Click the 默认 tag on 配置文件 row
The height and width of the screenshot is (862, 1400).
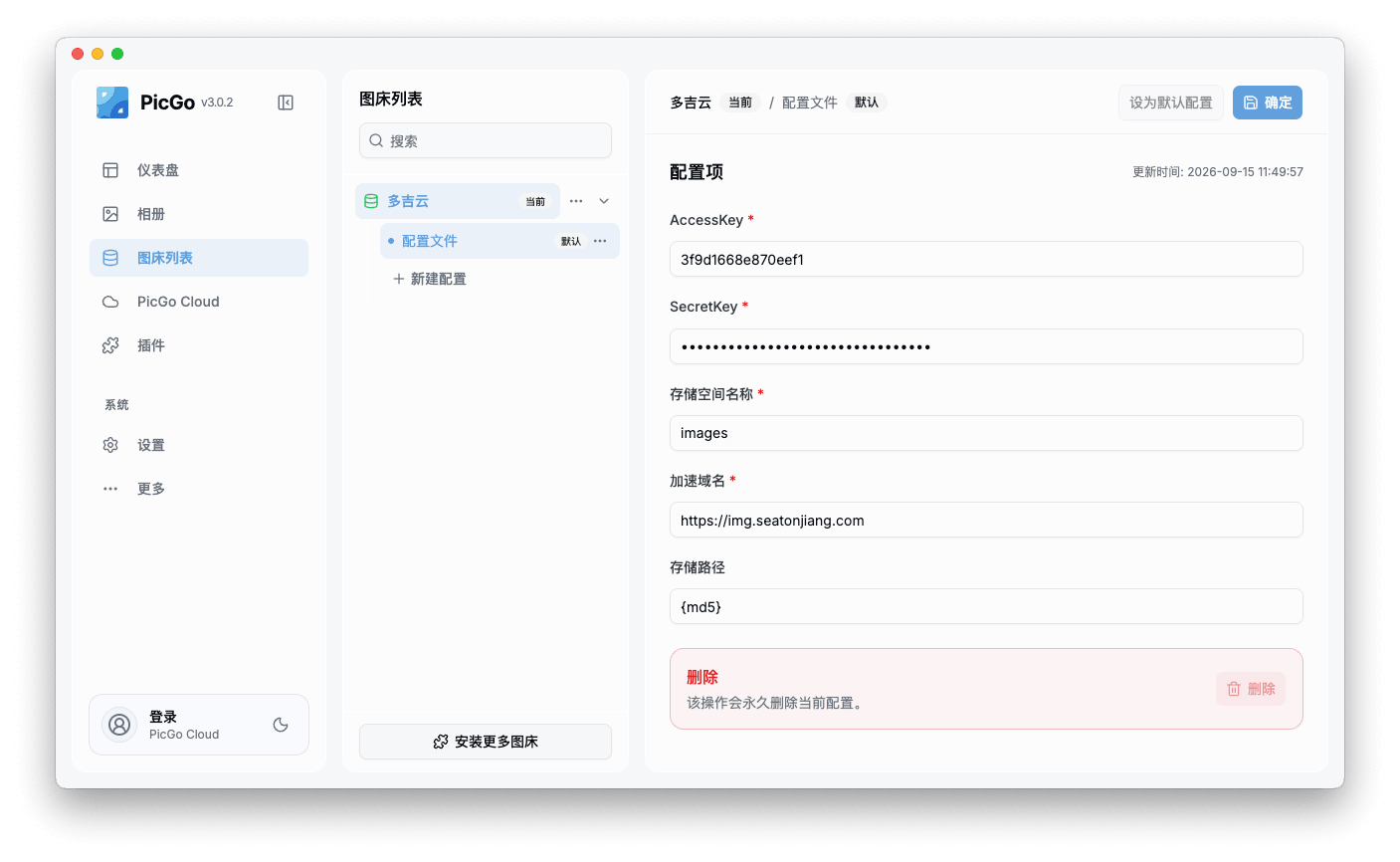[571, 241]
